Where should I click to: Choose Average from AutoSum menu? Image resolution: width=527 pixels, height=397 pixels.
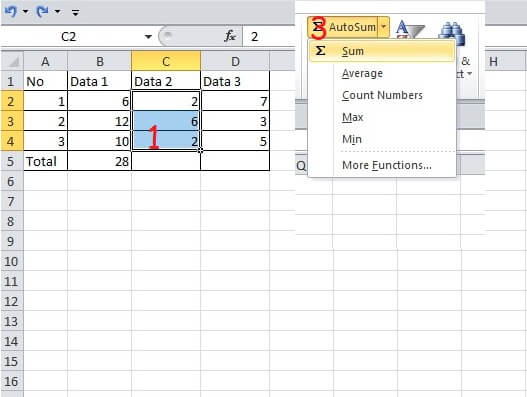tap(382, 73)
